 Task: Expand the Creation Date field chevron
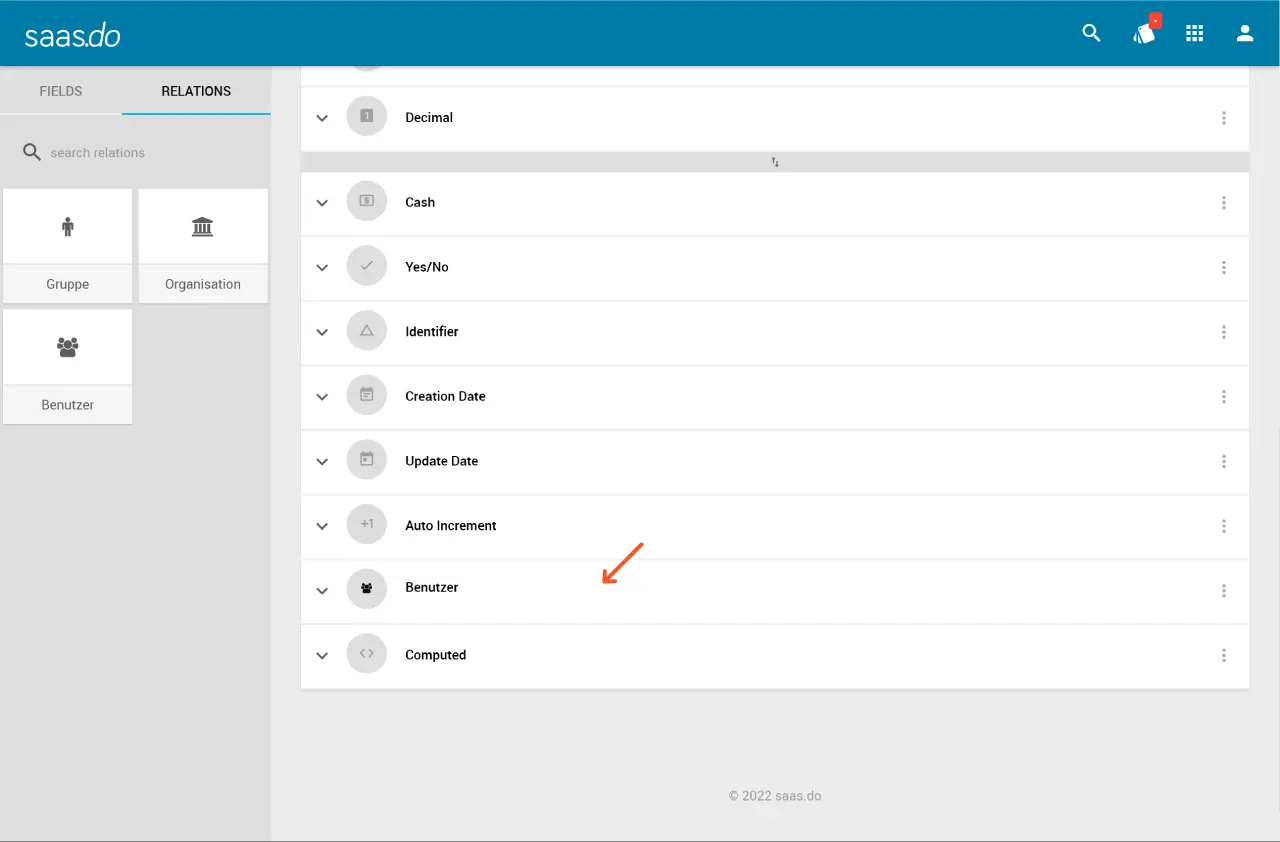[x=322, y=397]
